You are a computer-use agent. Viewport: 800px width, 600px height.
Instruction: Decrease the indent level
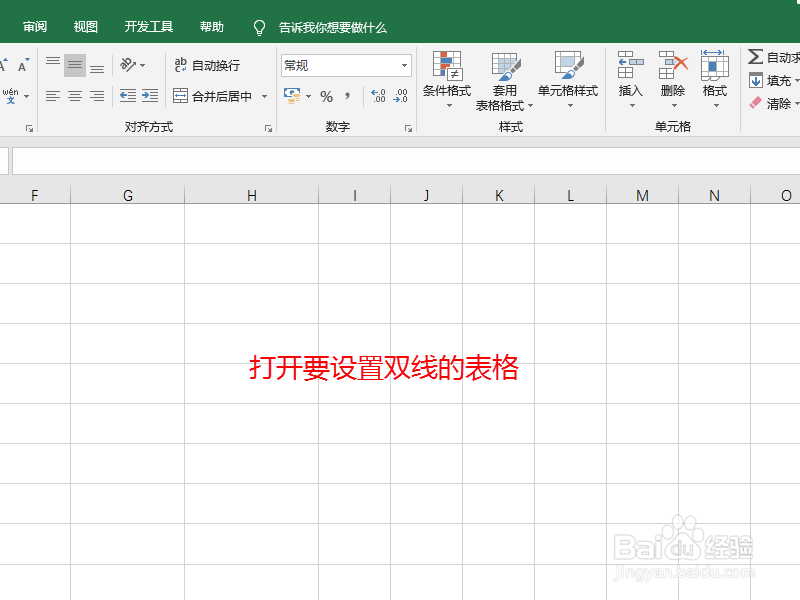coord(128,96)
